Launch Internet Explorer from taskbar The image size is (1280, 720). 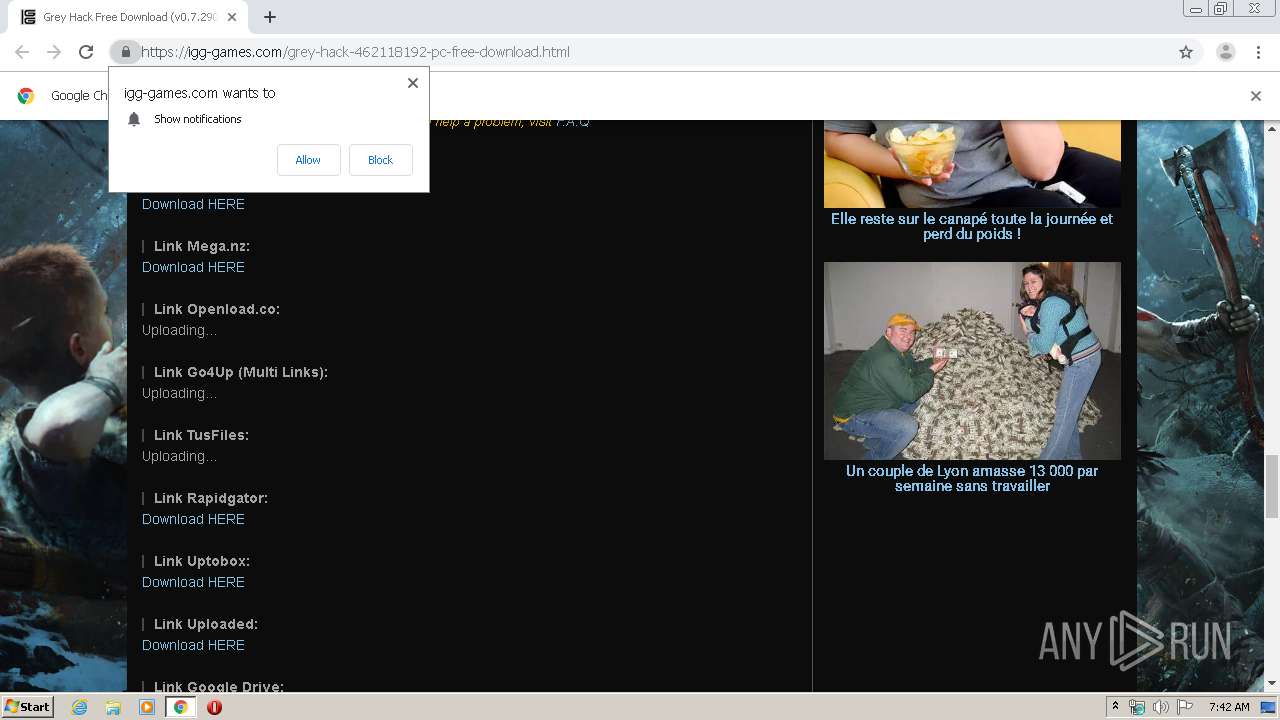pyautogui.click(x=79, y=707)
